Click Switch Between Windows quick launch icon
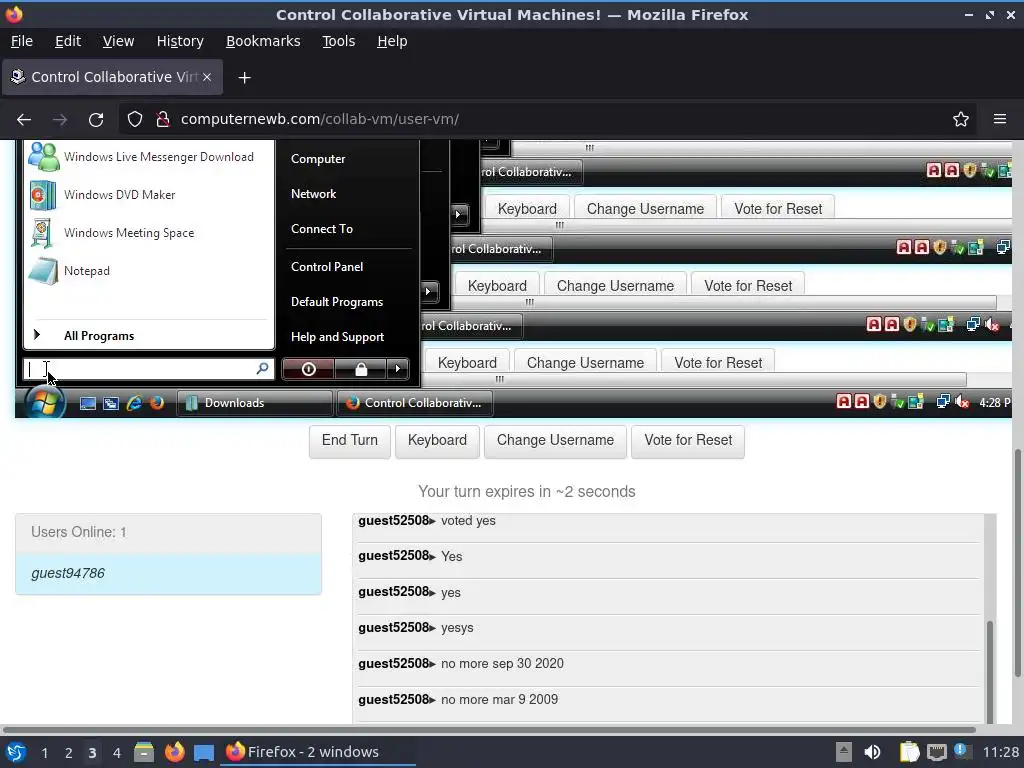The width and height of the screenshot is (1024, 768). pyautogui.click(x=110, y=404)
